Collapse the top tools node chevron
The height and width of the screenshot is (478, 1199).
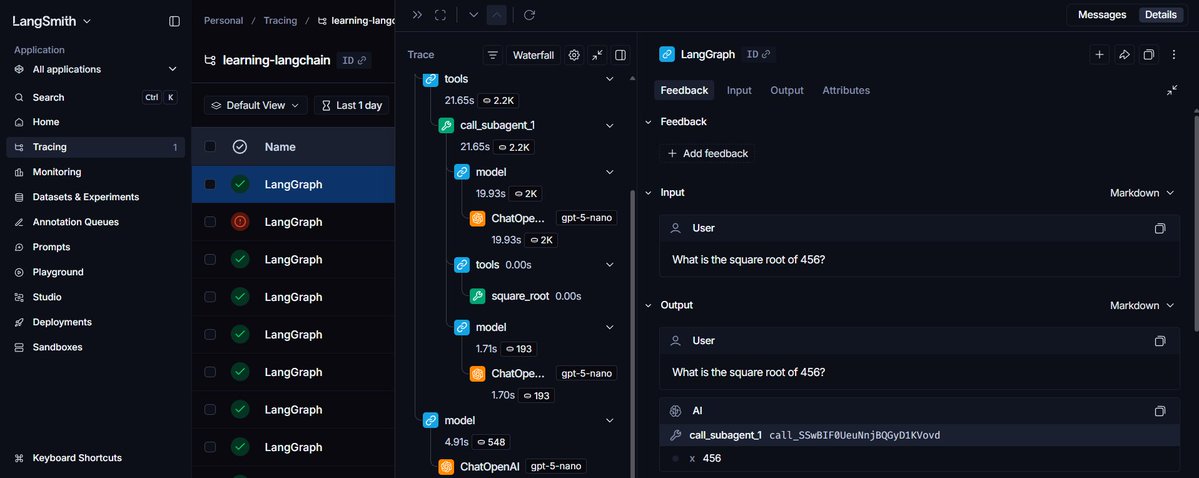[x=609, y=79]
